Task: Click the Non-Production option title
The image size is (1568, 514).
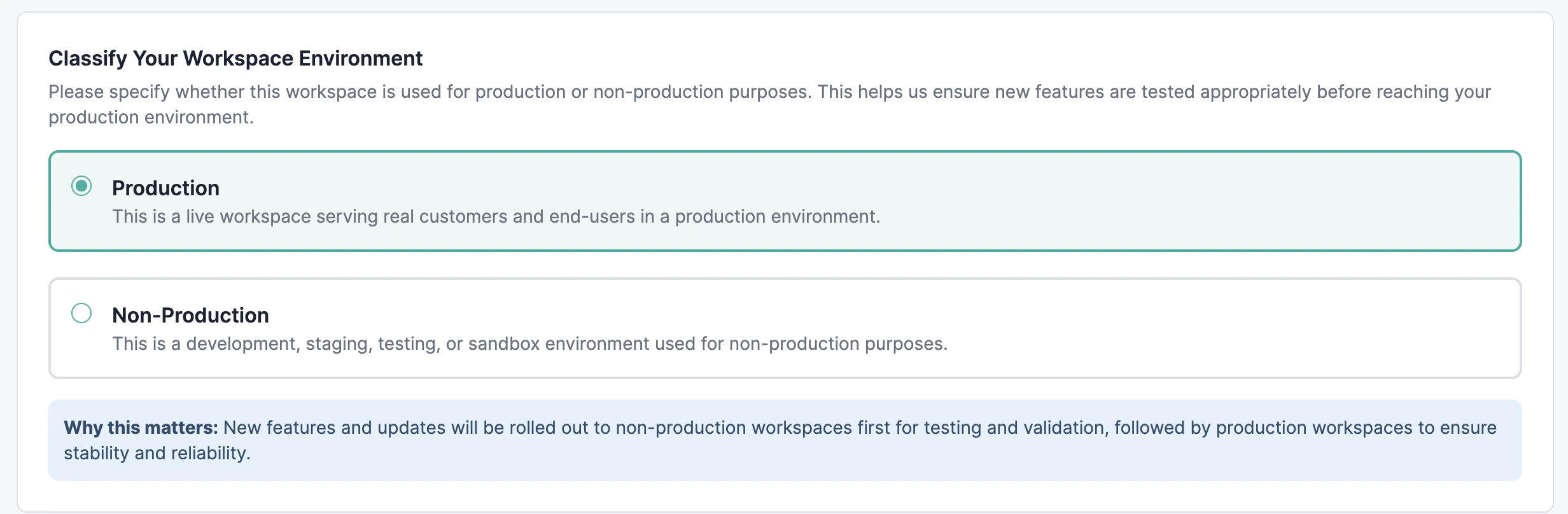Action: tap(190, 316)
